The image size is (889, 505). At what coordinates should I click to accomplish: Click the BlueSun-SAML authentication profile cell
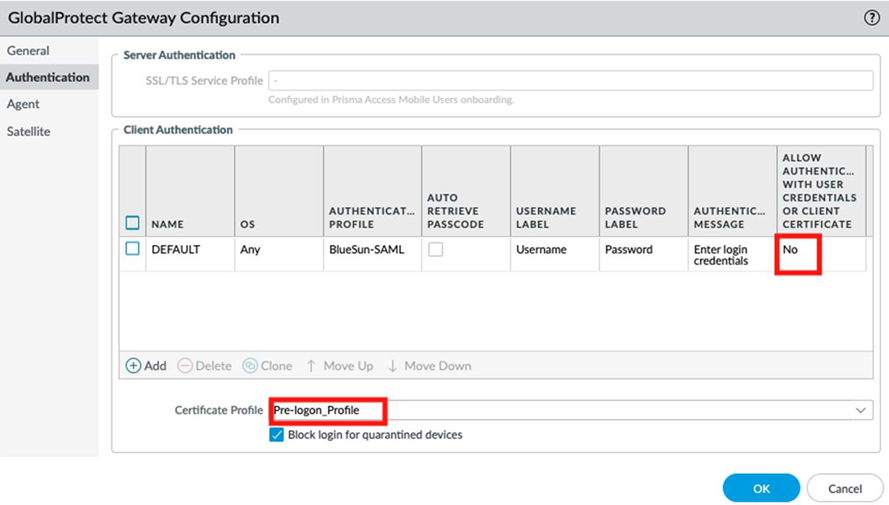tap(367, 250)
